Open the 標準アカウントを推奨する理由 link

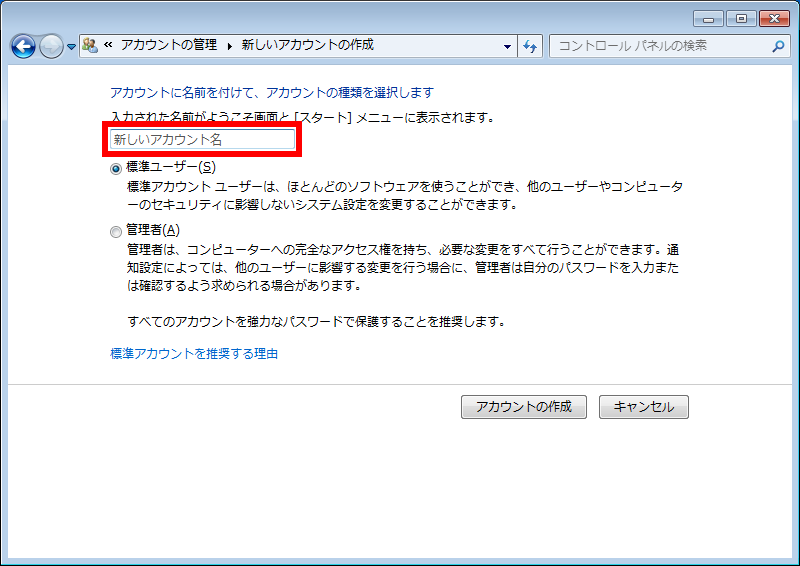tap(194, 354)
